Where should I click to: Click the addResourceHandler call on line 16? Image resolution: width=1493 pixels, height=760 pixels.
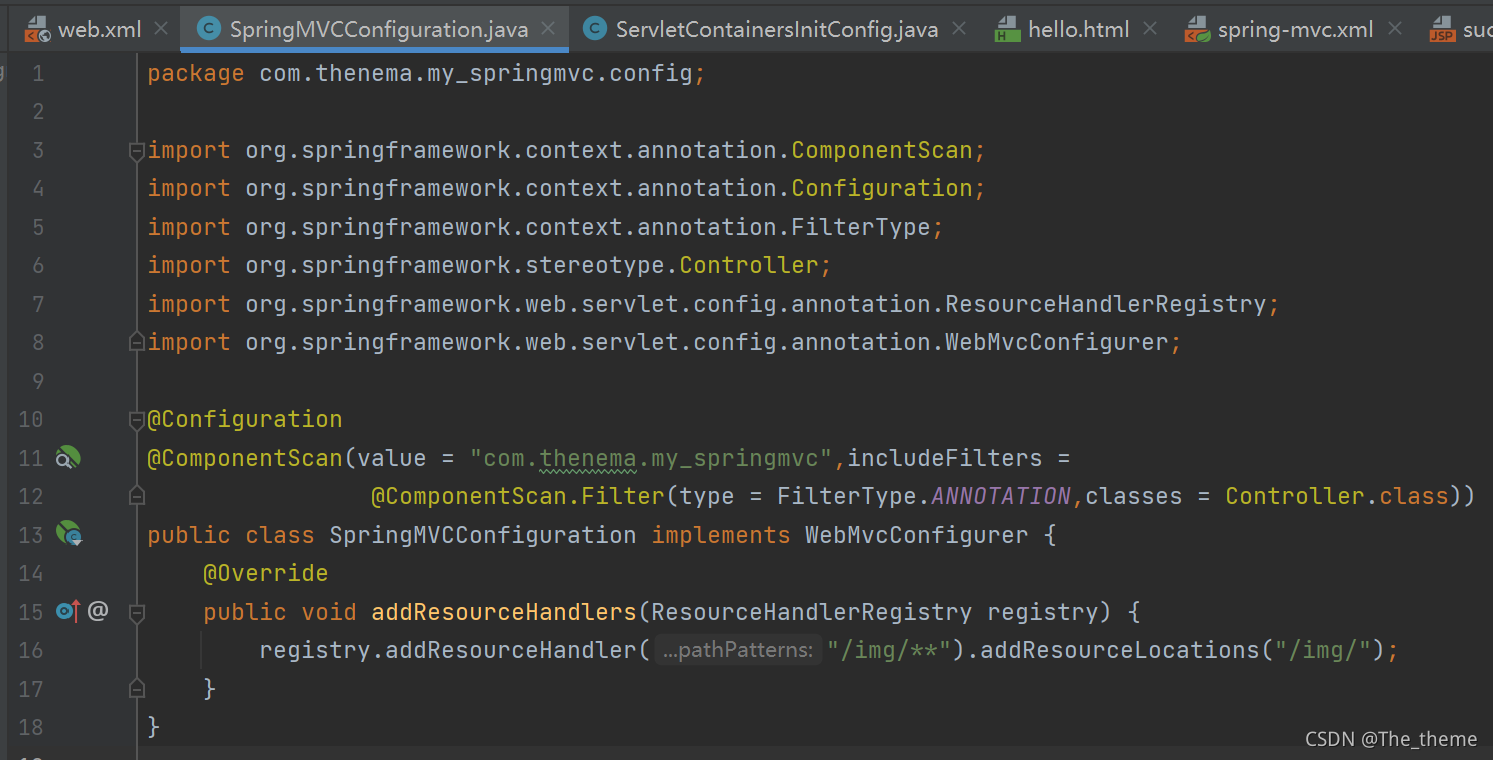(x=511, y=650)
